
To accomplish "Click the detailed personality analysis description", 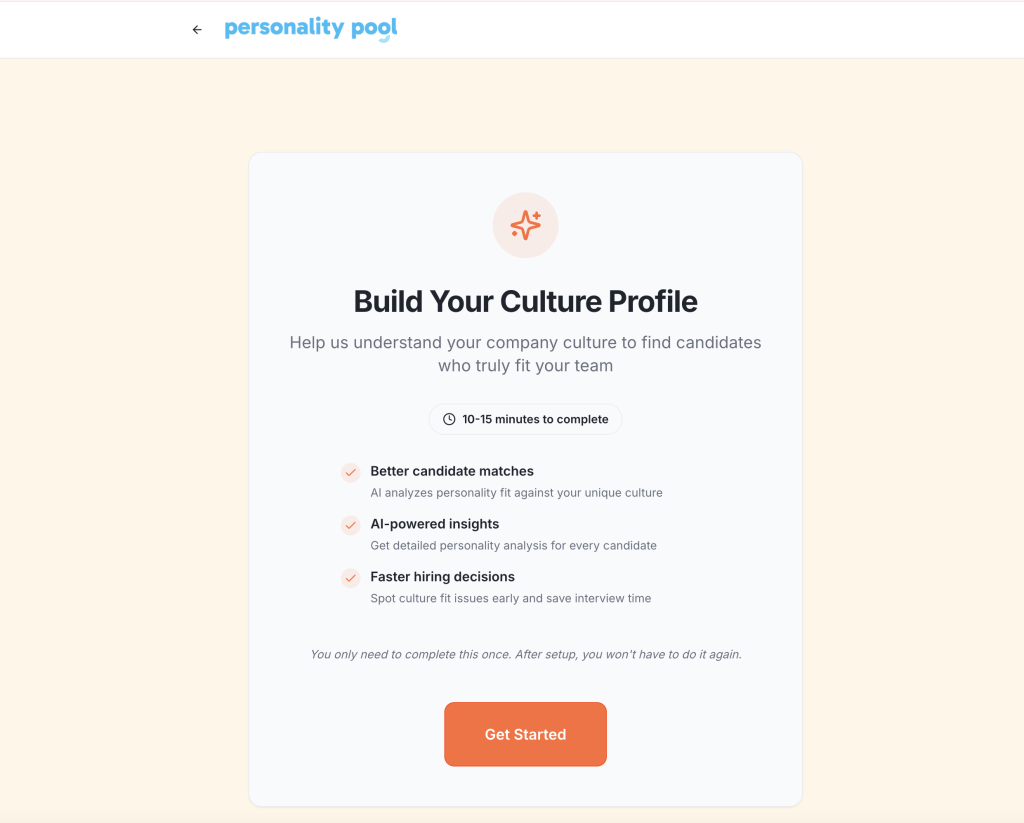I will (513, 546).
